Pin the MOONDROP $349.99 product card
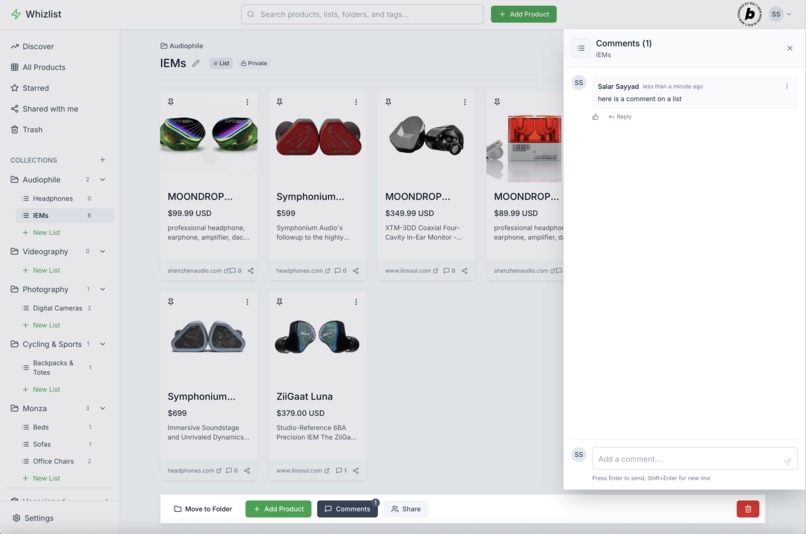The width and height of the screenshot is (806, 534). click(x=389, y=102)
